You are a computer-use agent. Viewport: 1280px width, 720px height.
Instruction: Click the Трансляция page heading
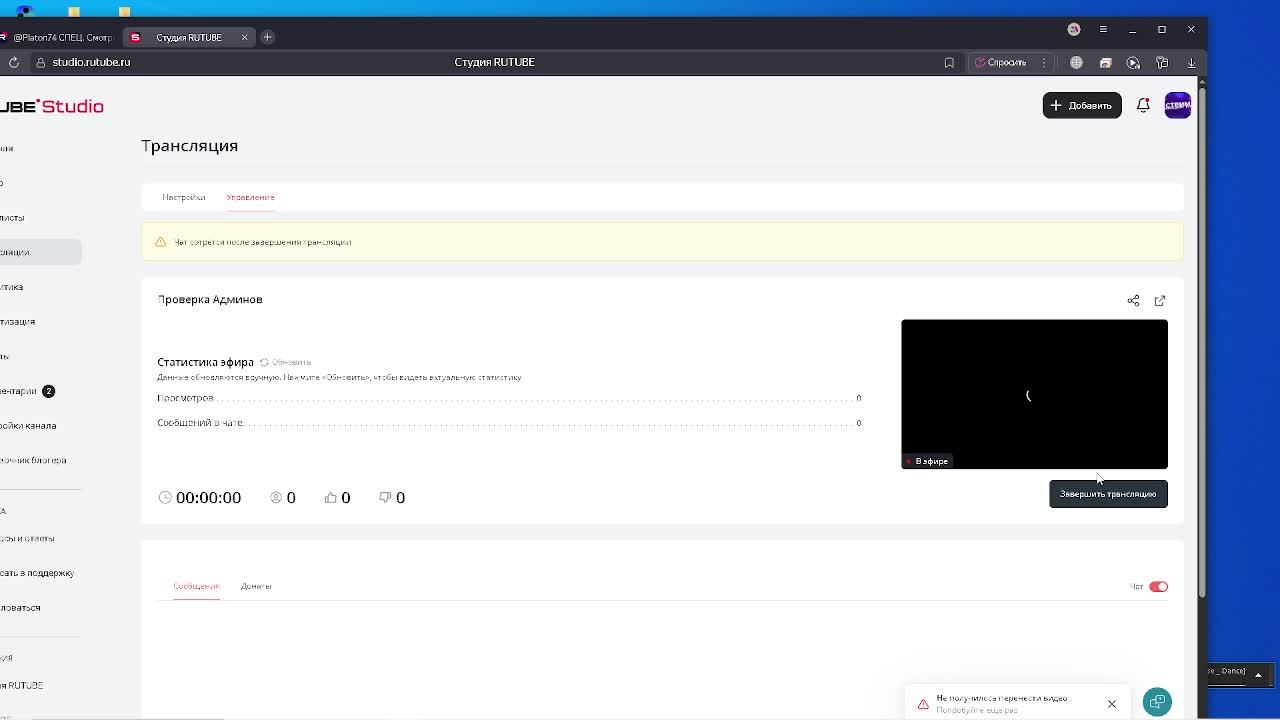coord(190,146)
